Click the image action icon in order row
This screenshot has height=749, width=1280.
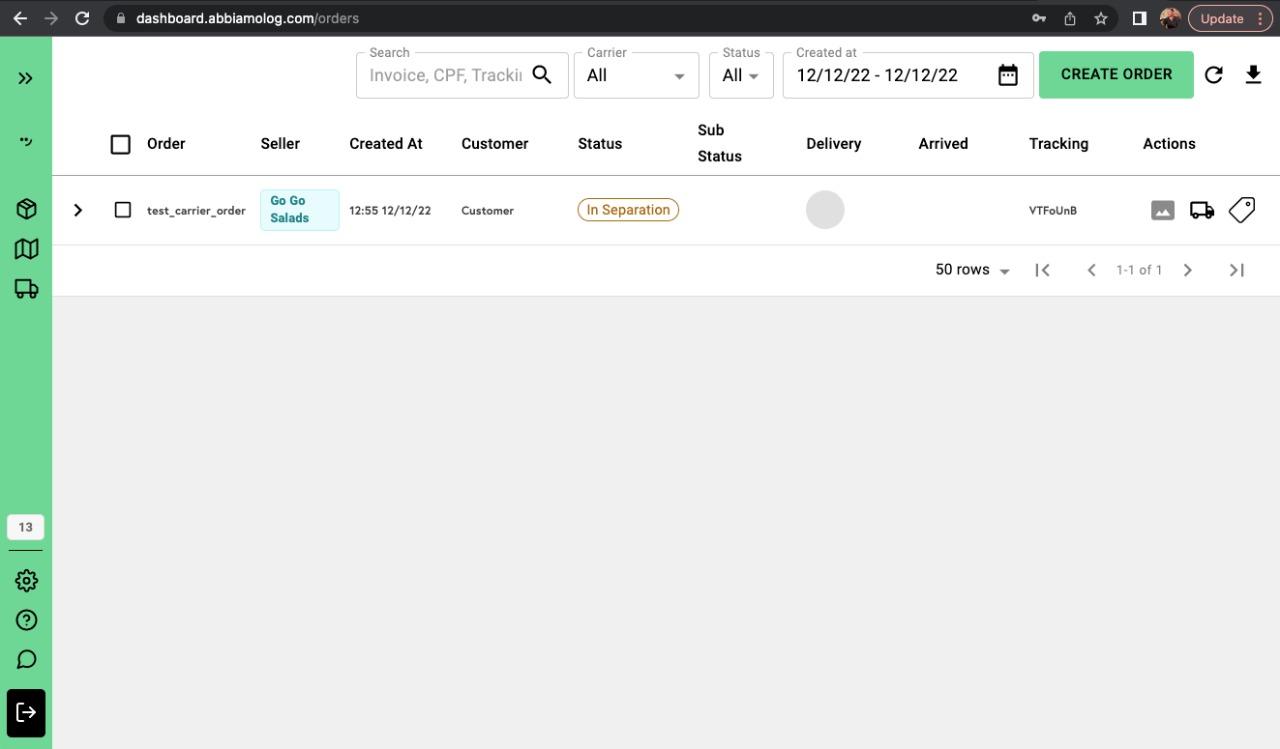click(x=1162, y=210)
